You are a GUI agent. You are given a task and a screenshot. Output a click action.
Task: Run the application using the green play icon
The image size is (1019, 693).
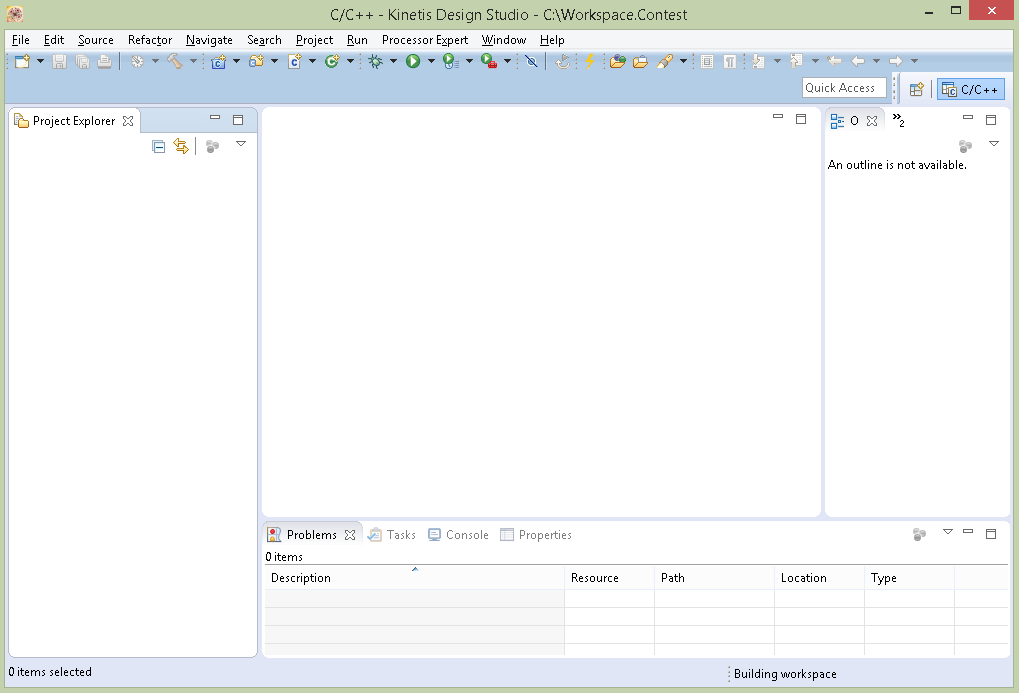[x=415, y=61]
